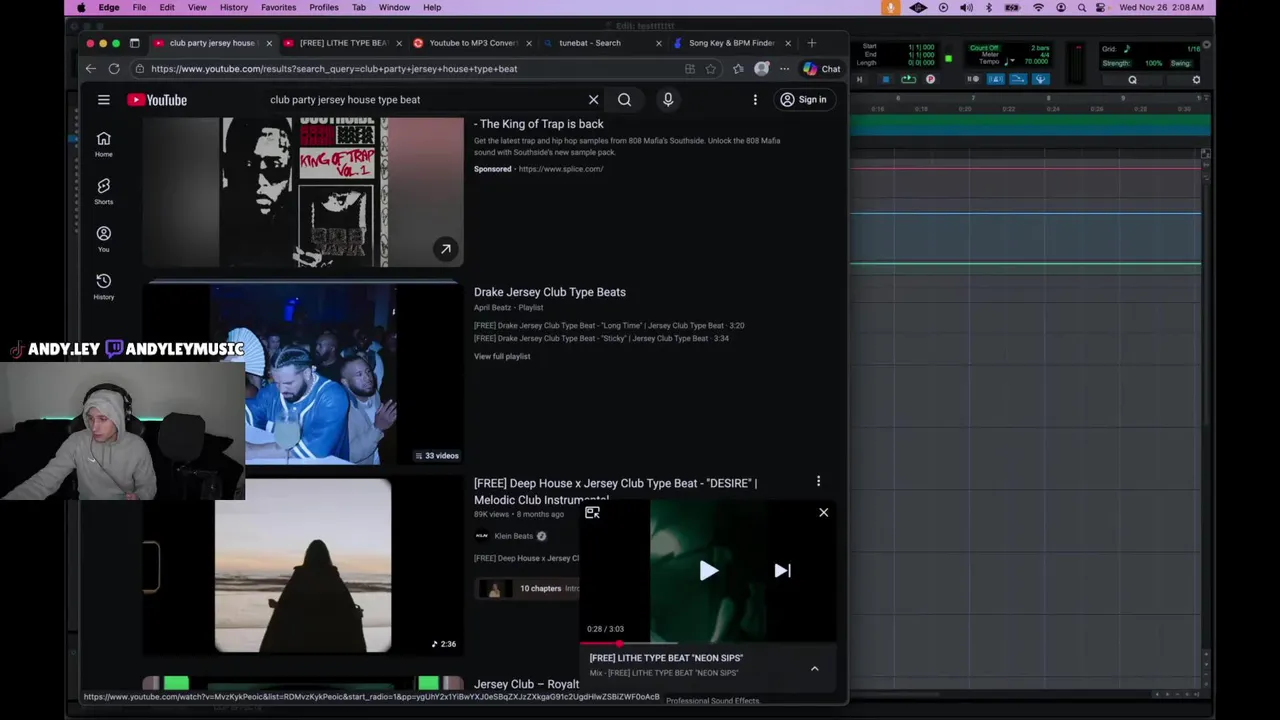Open the Profiles menu in menu bar

(324, 7)
